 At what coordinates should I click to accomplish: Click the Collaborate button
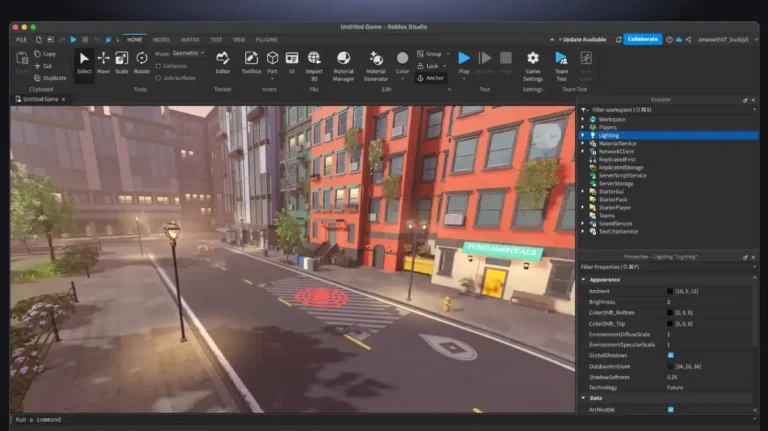click(643, 39)
